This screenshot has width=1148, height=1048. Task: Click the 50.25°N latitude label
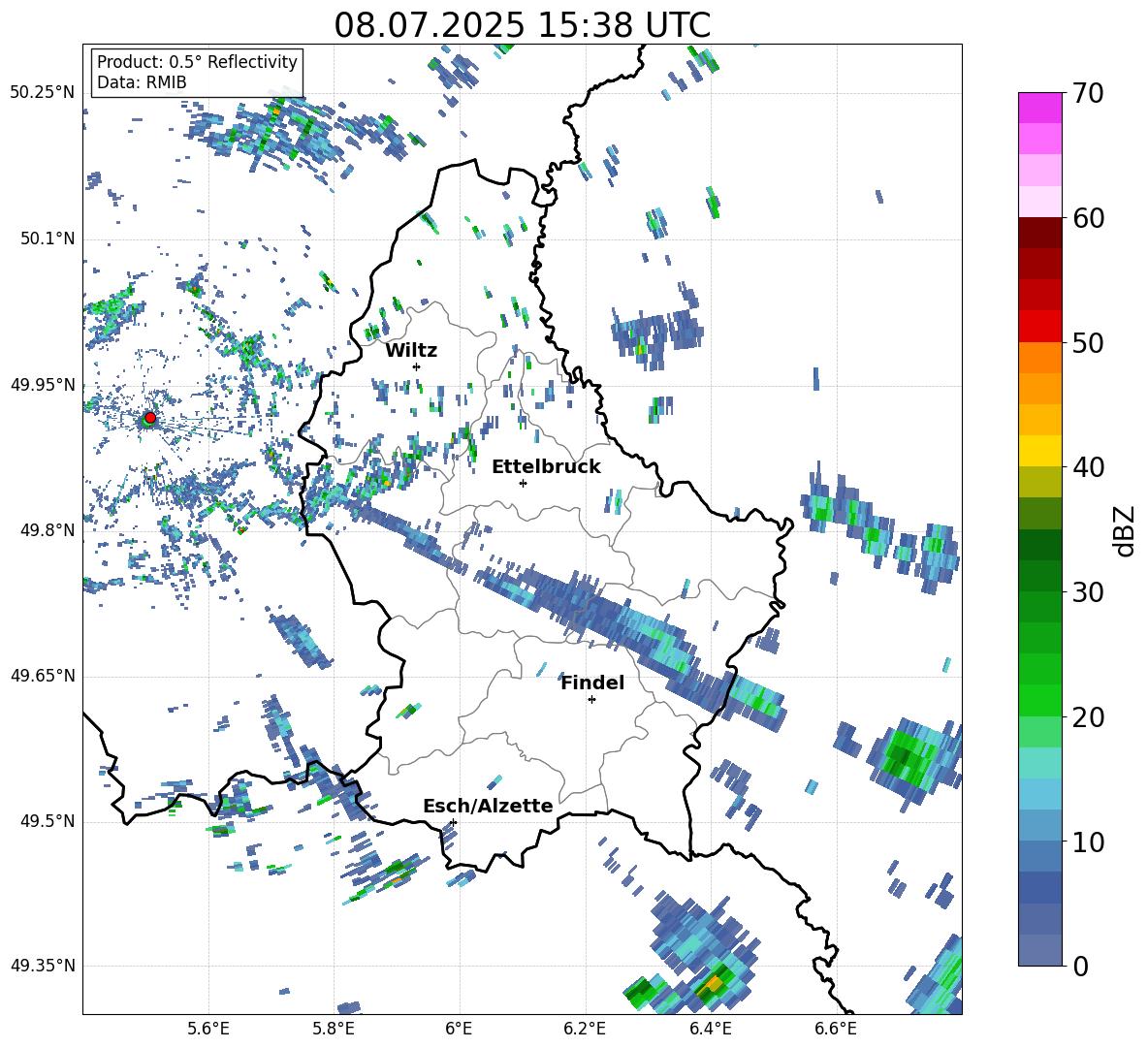(43, 93)
